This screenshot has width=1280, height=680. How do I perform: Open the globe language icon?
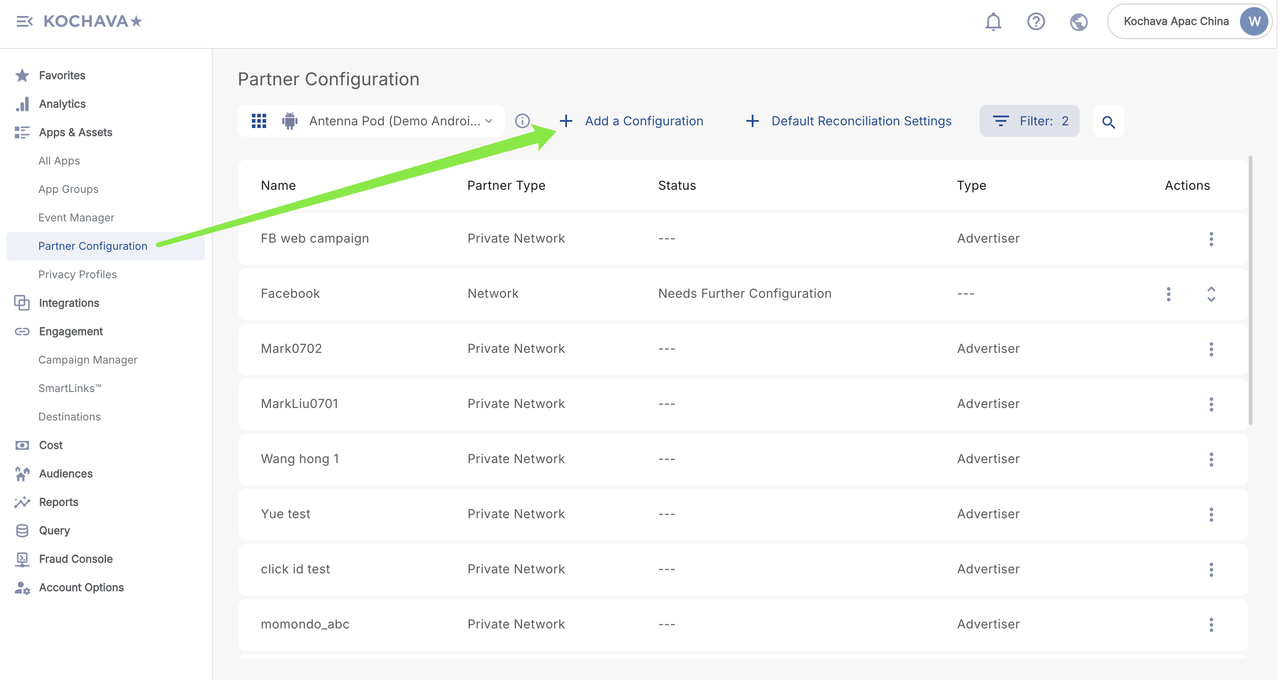(x=1078, y=22)
